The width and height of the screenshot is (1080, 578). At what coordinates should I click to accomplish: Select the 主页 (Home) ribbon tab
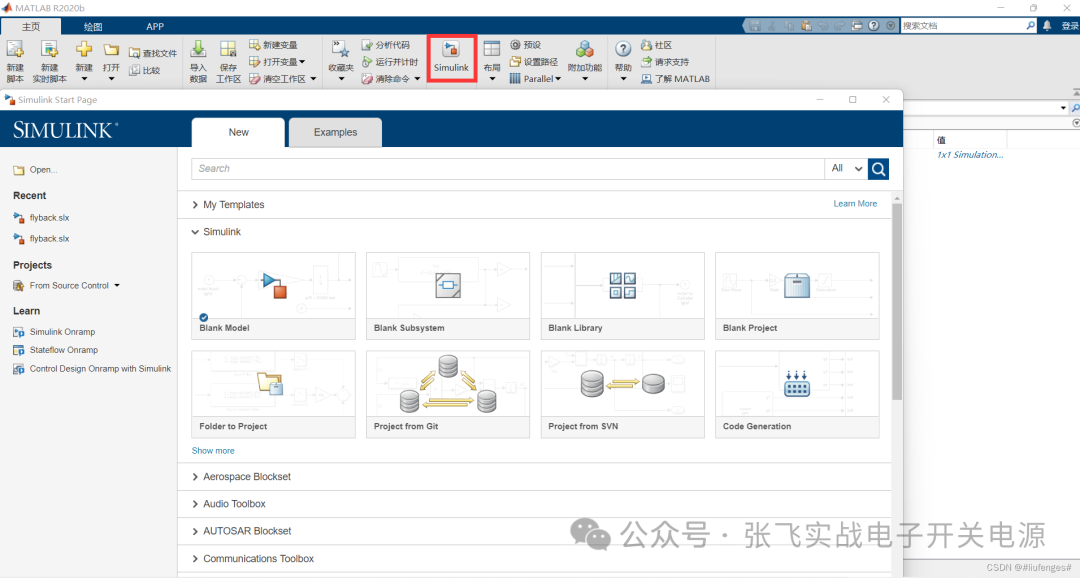[31, 26]
